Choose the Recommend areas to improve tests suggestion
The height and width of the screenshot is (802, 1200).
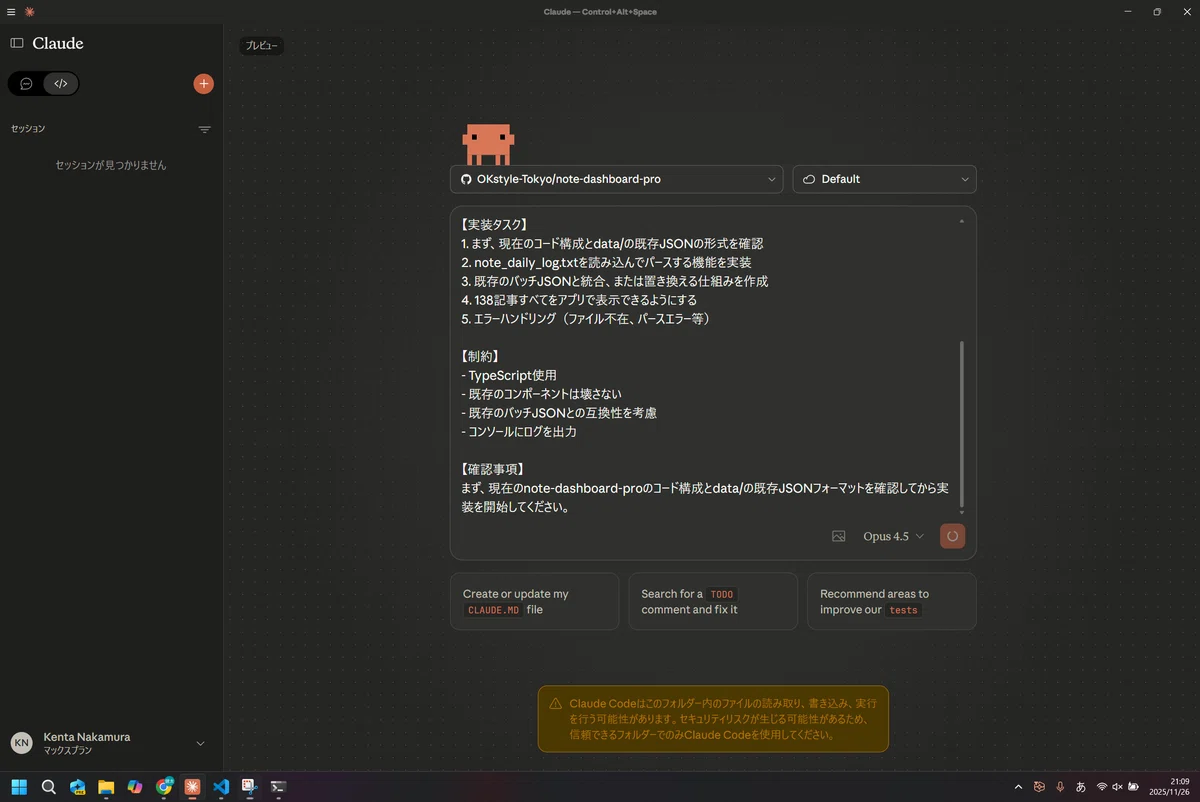pyautogui.click(x=892, y=601)
